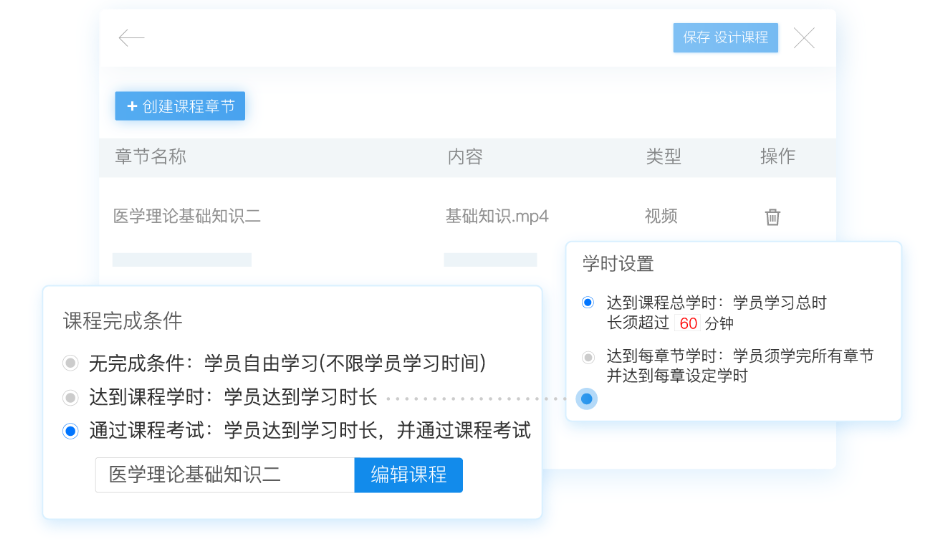Click the 60 minutes value field

click(688, 324)
